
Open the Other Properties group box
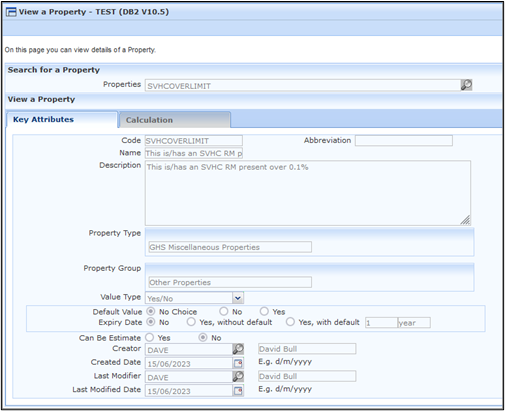230,282
